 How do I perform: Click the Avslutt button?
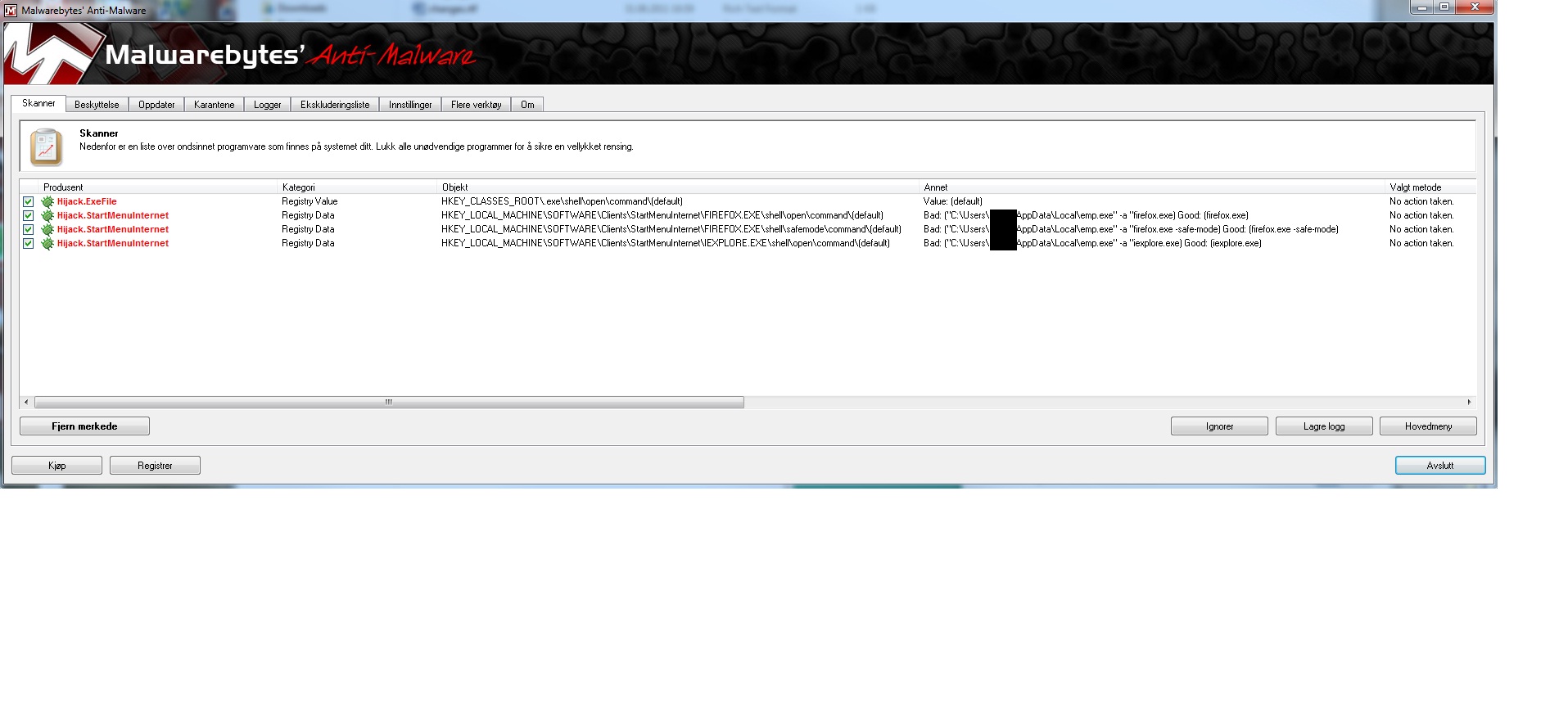pos(1440,466)
